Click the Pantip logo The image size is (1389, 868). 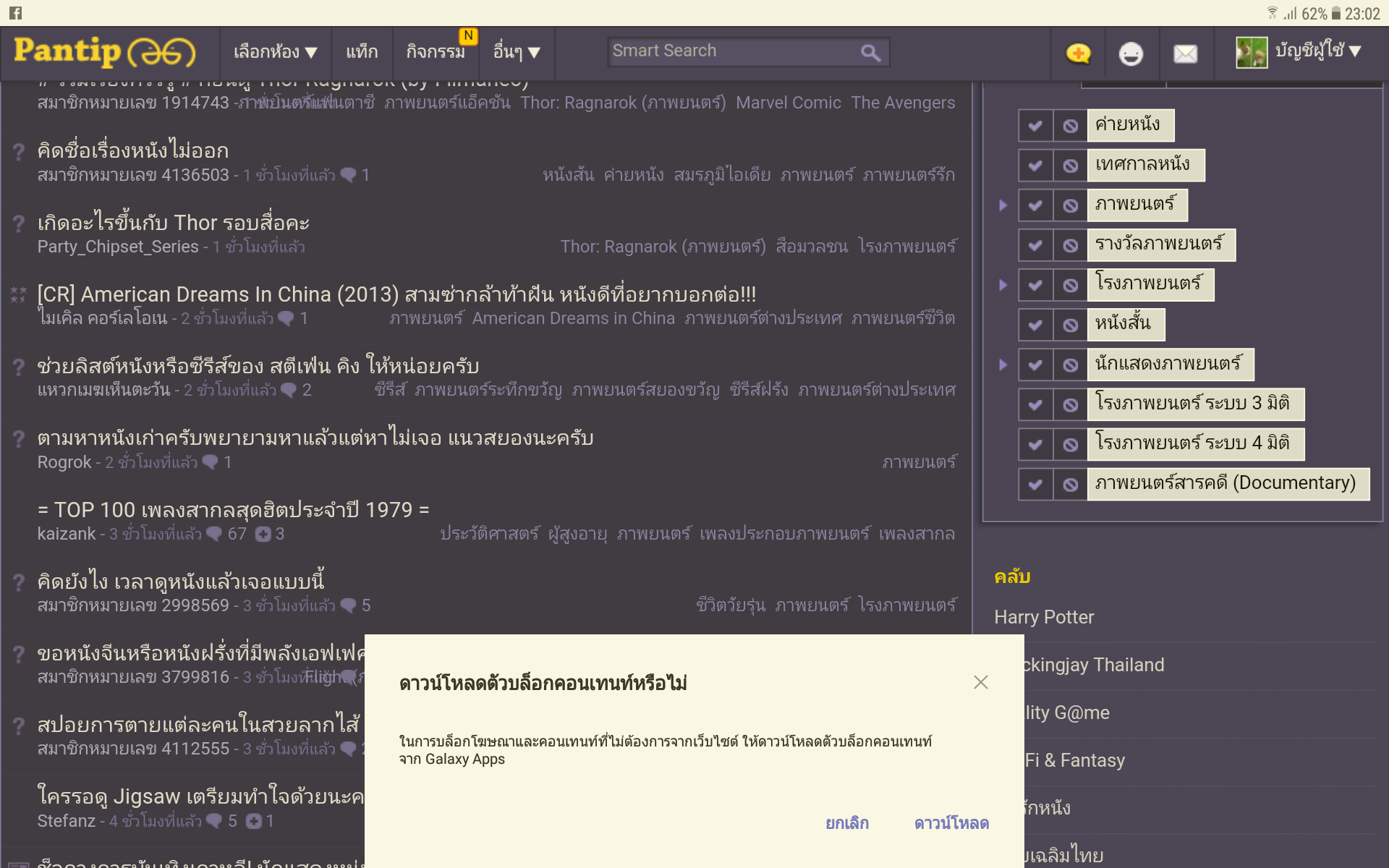(104, 52)
